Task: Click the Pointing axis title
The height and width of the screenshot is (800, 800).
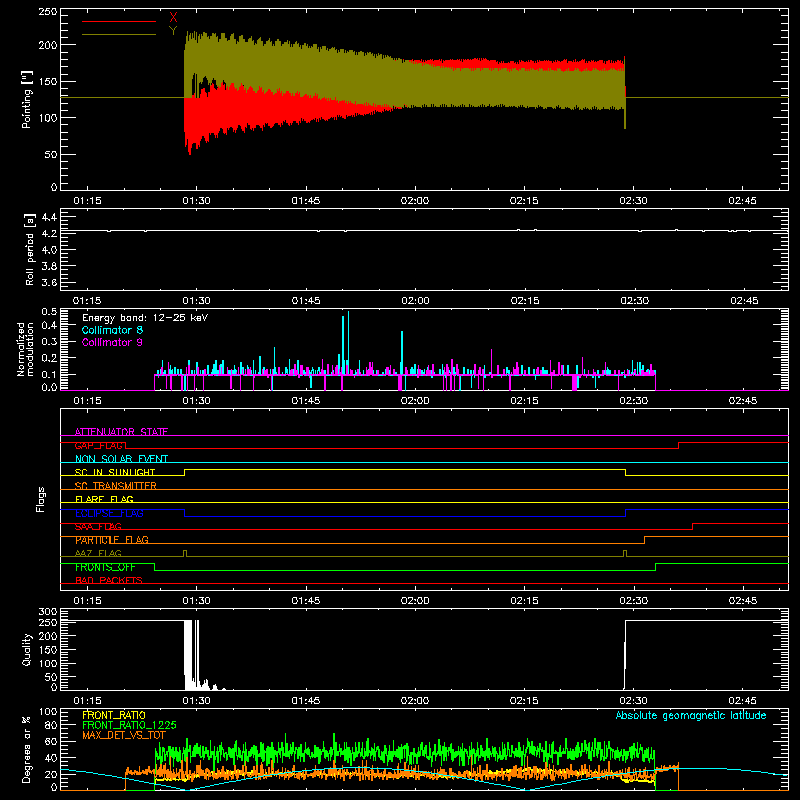Action: [27, 99]
